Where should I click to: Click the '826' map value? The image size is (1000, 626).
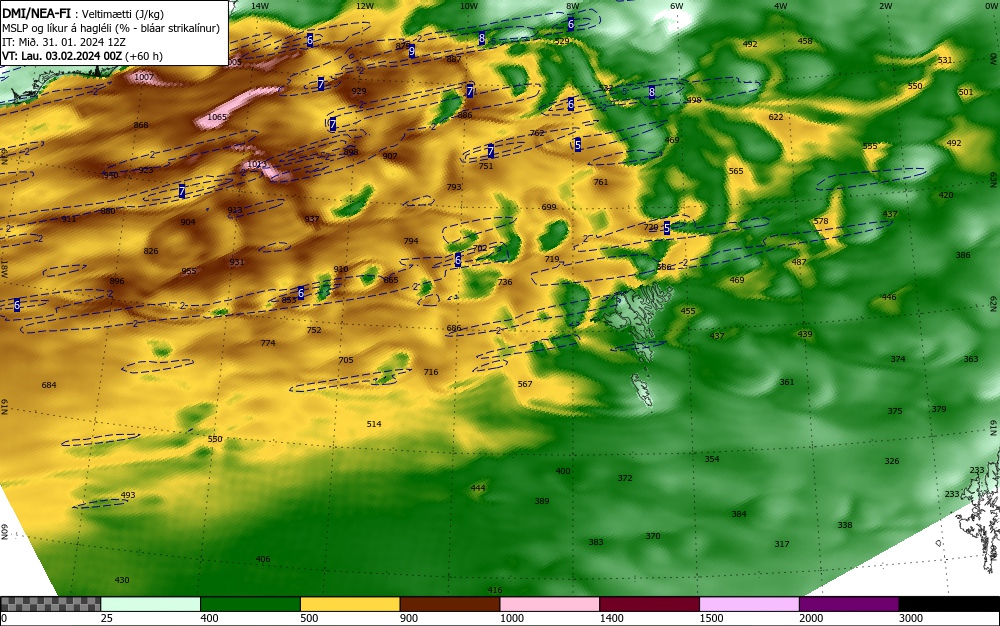pos(151,251)
